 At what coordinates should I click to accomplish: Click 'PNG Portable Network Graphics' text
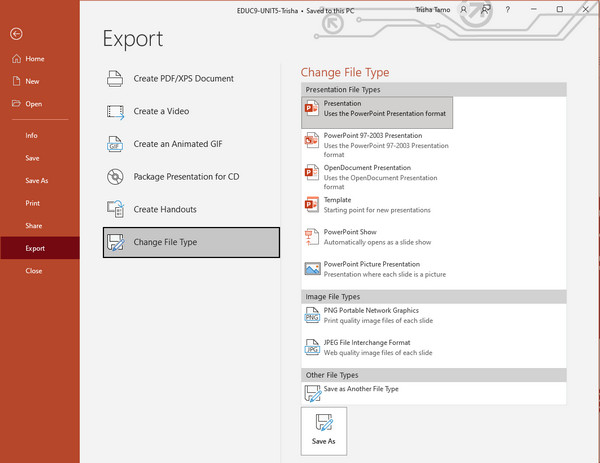(371, 310)
